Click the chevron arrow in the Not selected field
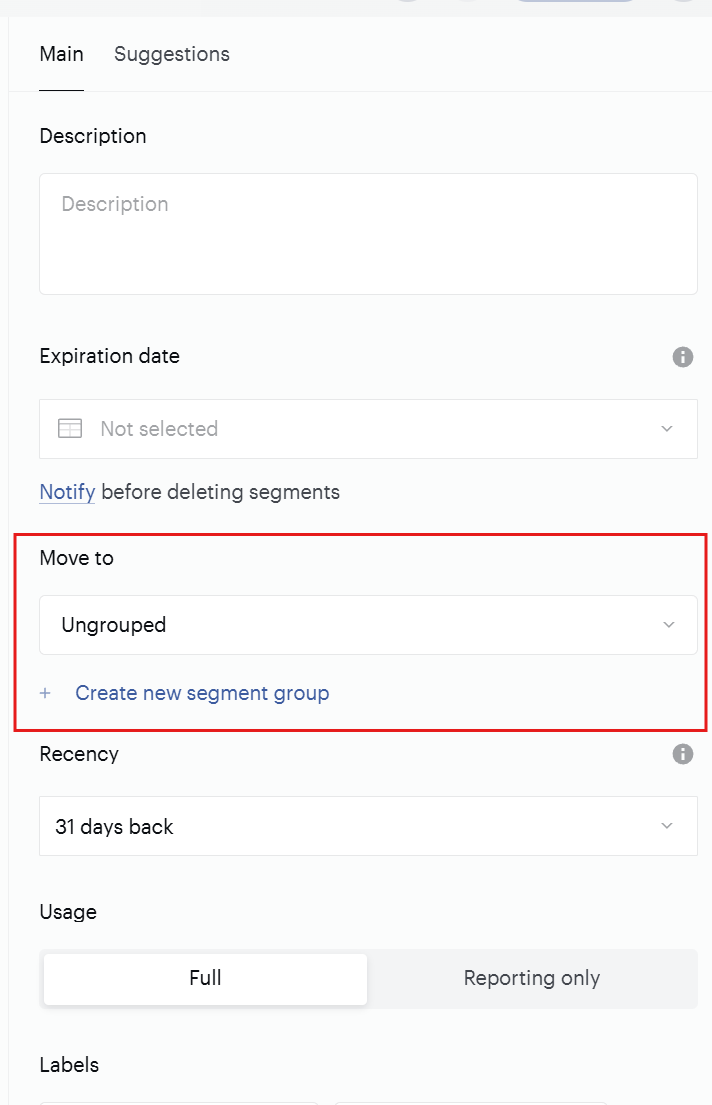This screenshot has height=1105, width=712. click(667, 428)
